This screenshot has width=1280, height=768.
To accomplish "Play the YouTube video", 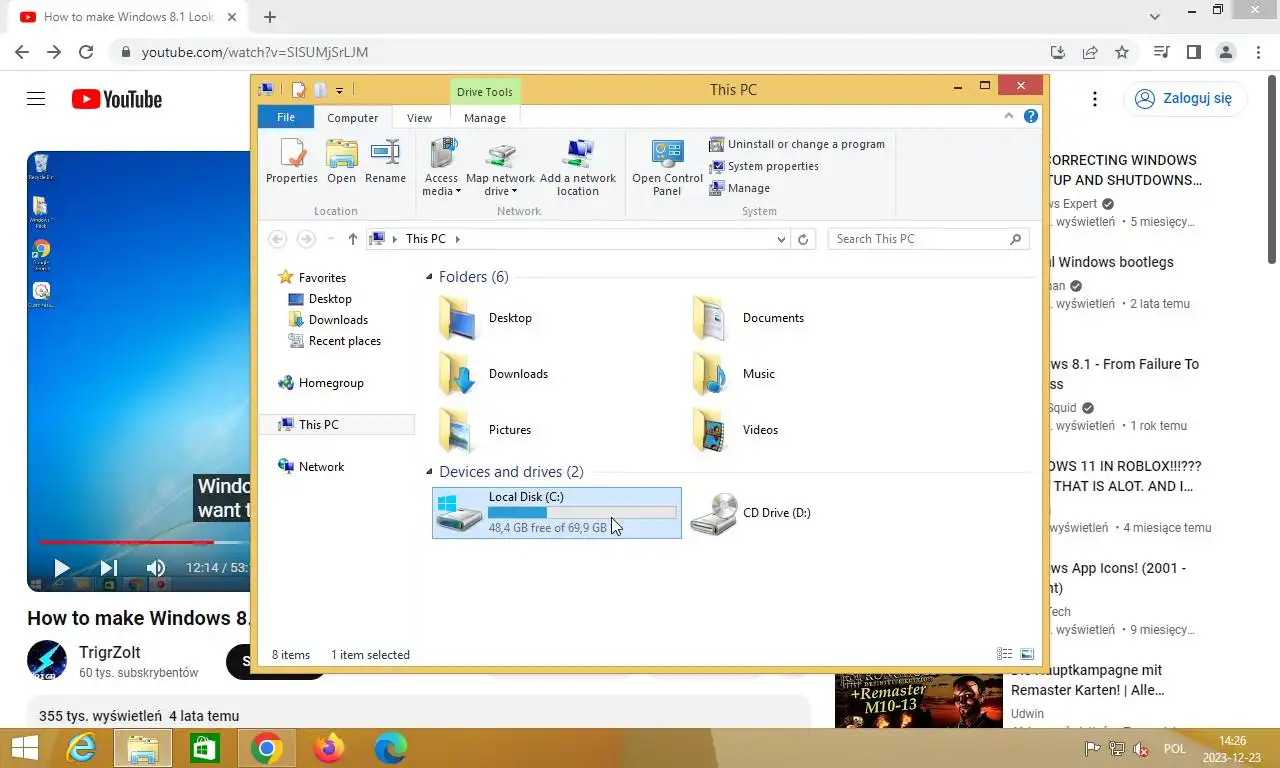I will [61, 568].
